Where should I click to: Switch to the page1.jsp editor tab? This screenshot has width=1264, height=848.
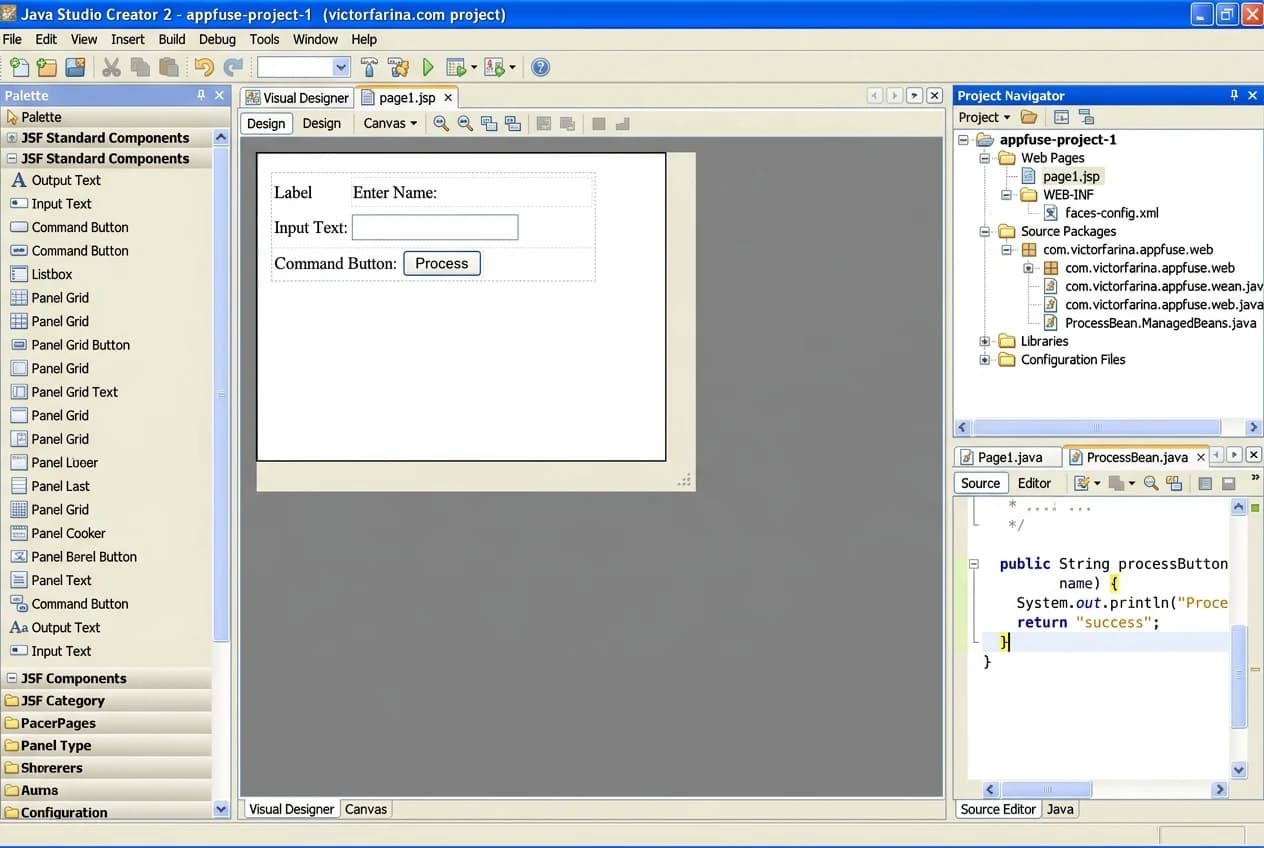[x=406, y=97]
